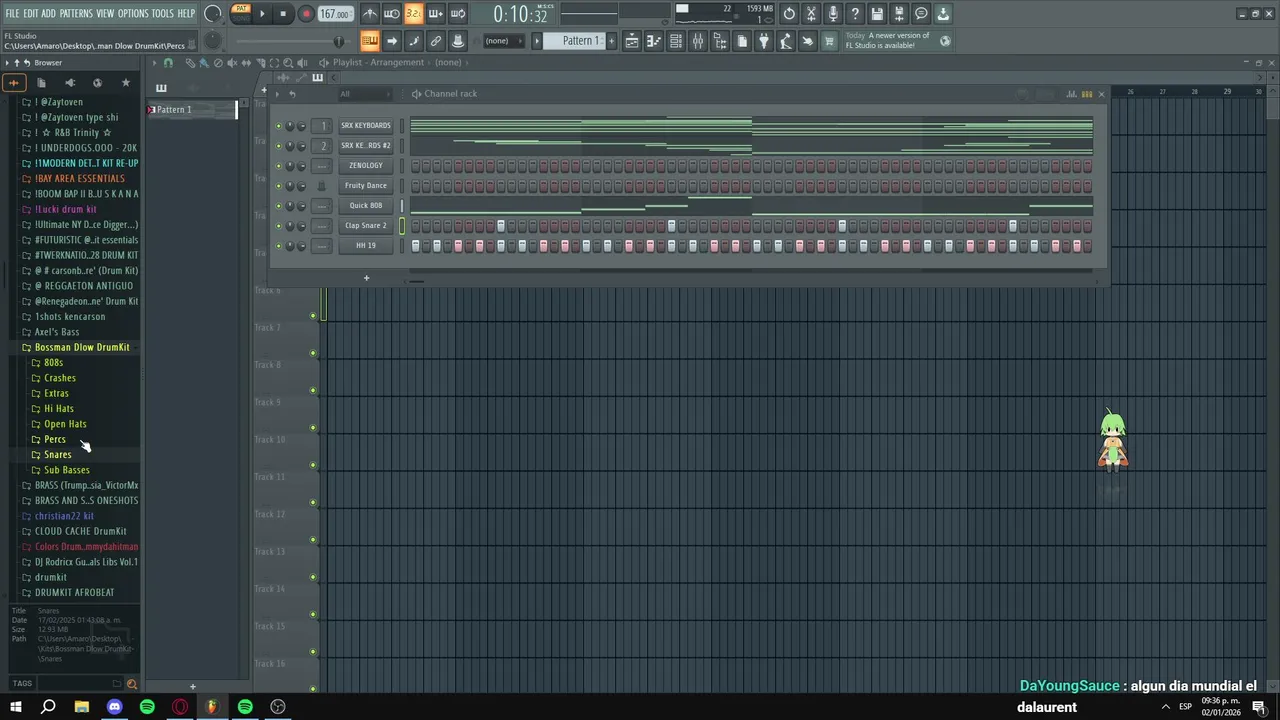Open the ADD menu
This screenshot has width=1280, height=720.
coord(49,14)
